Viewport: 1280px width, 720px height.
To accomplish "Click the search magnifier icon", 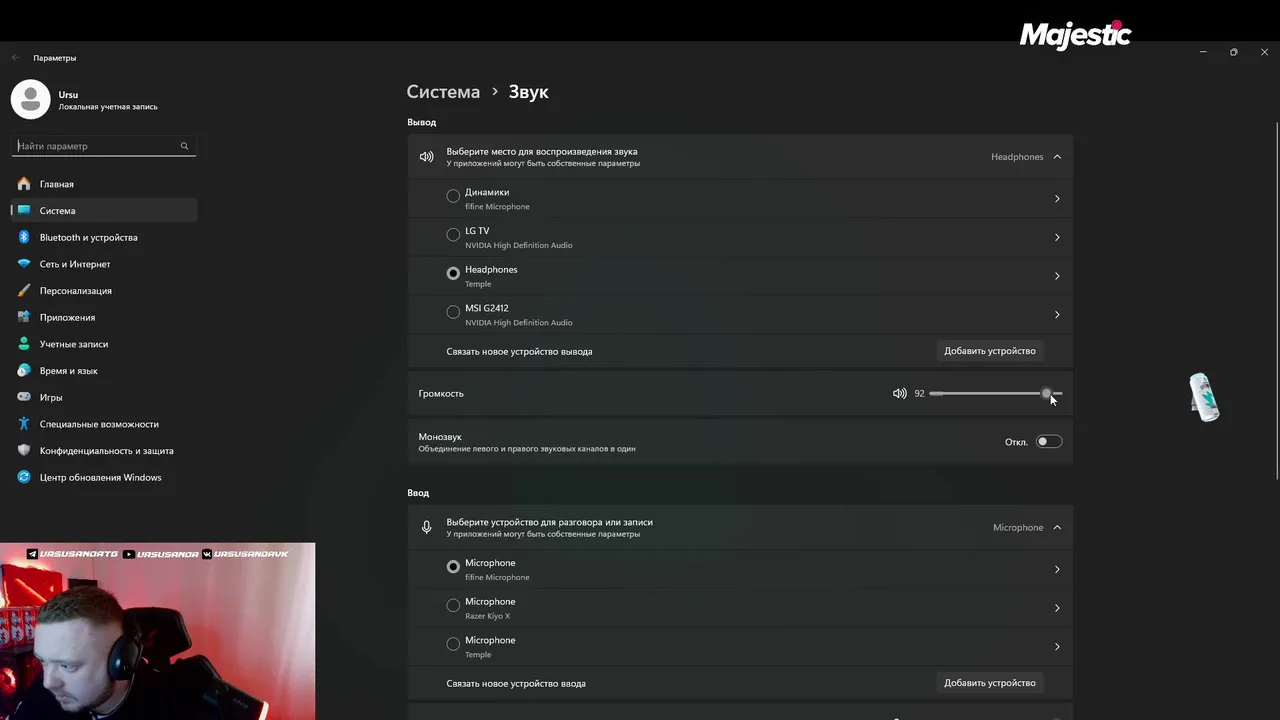I will pyautogui.click(x=184, y=146).
